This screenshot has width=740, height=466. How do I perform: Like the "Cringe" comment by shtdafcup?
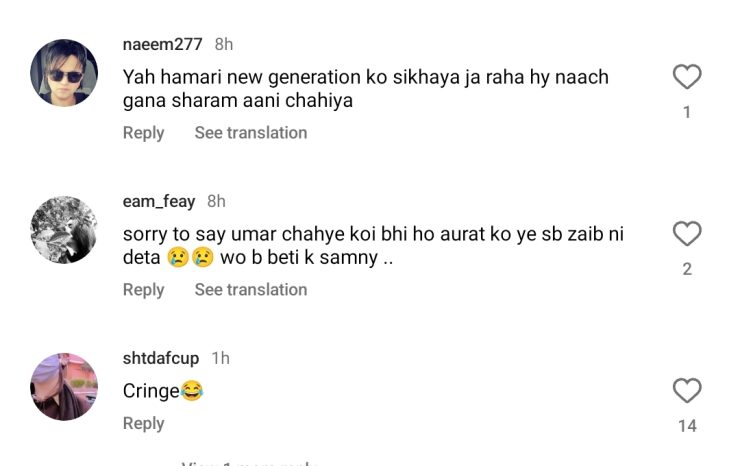(x=687, y=390)
